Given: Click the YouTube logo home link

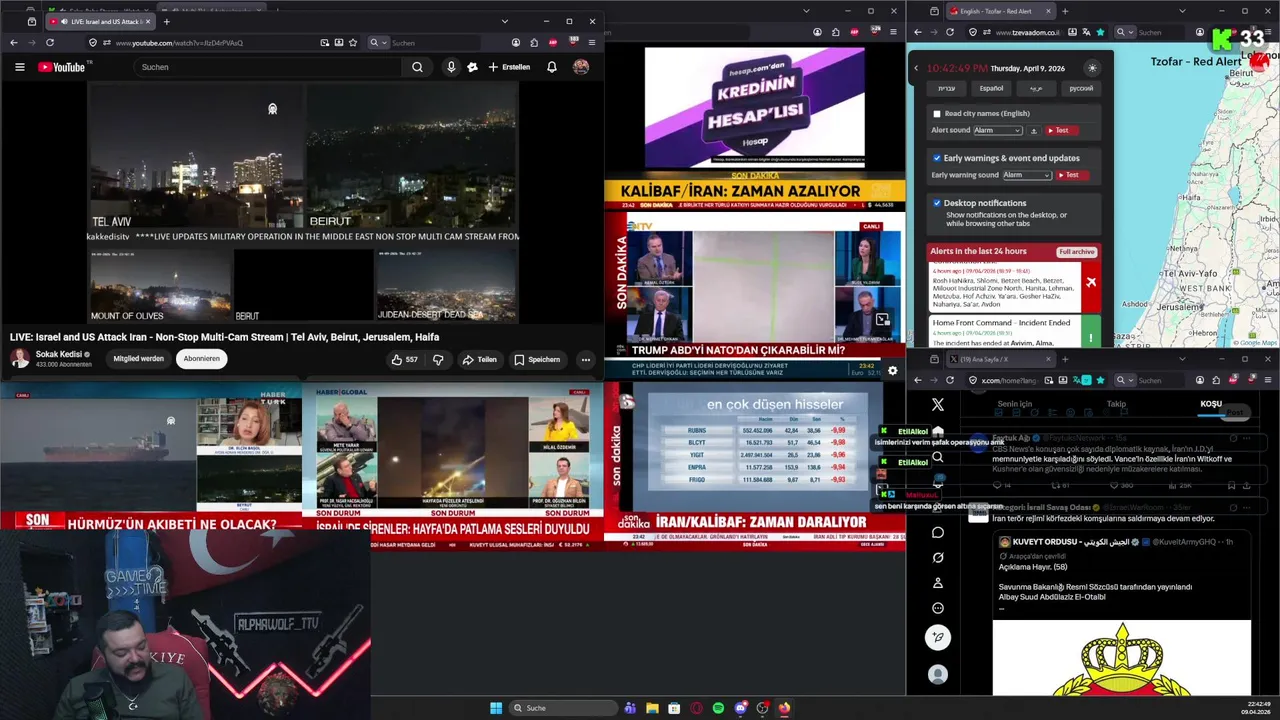Looking at the screenshot, I should click(x=62, y=67).
